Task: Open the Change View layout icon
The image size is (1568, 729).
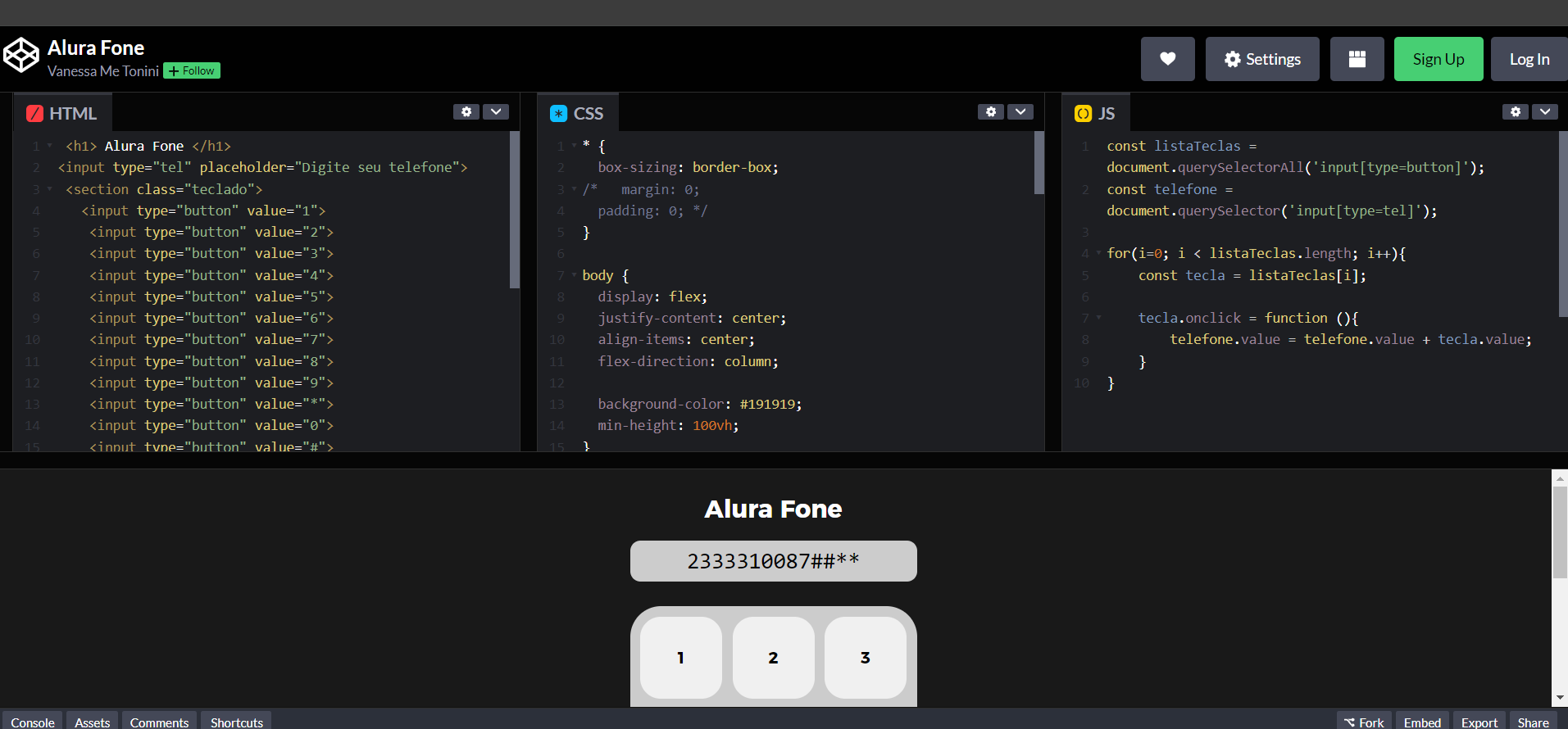Action: click(1357, 59)
